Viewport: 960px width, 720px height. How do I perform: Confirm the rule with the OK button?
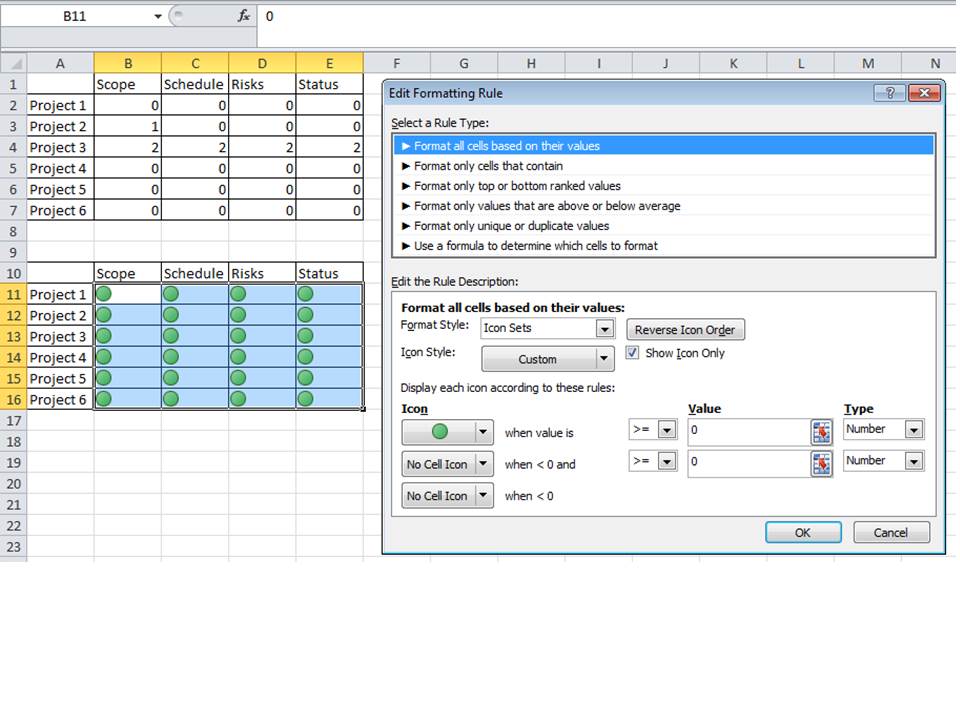pyautogui.click(x=802, y=532)
